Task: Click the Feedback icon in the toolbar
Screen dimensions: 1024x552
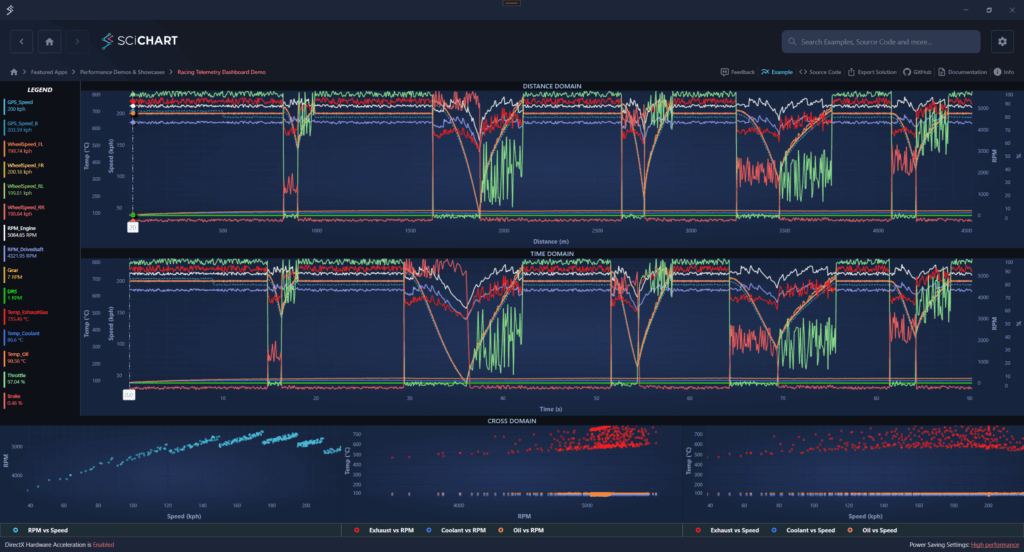Action: coord(737,72)
